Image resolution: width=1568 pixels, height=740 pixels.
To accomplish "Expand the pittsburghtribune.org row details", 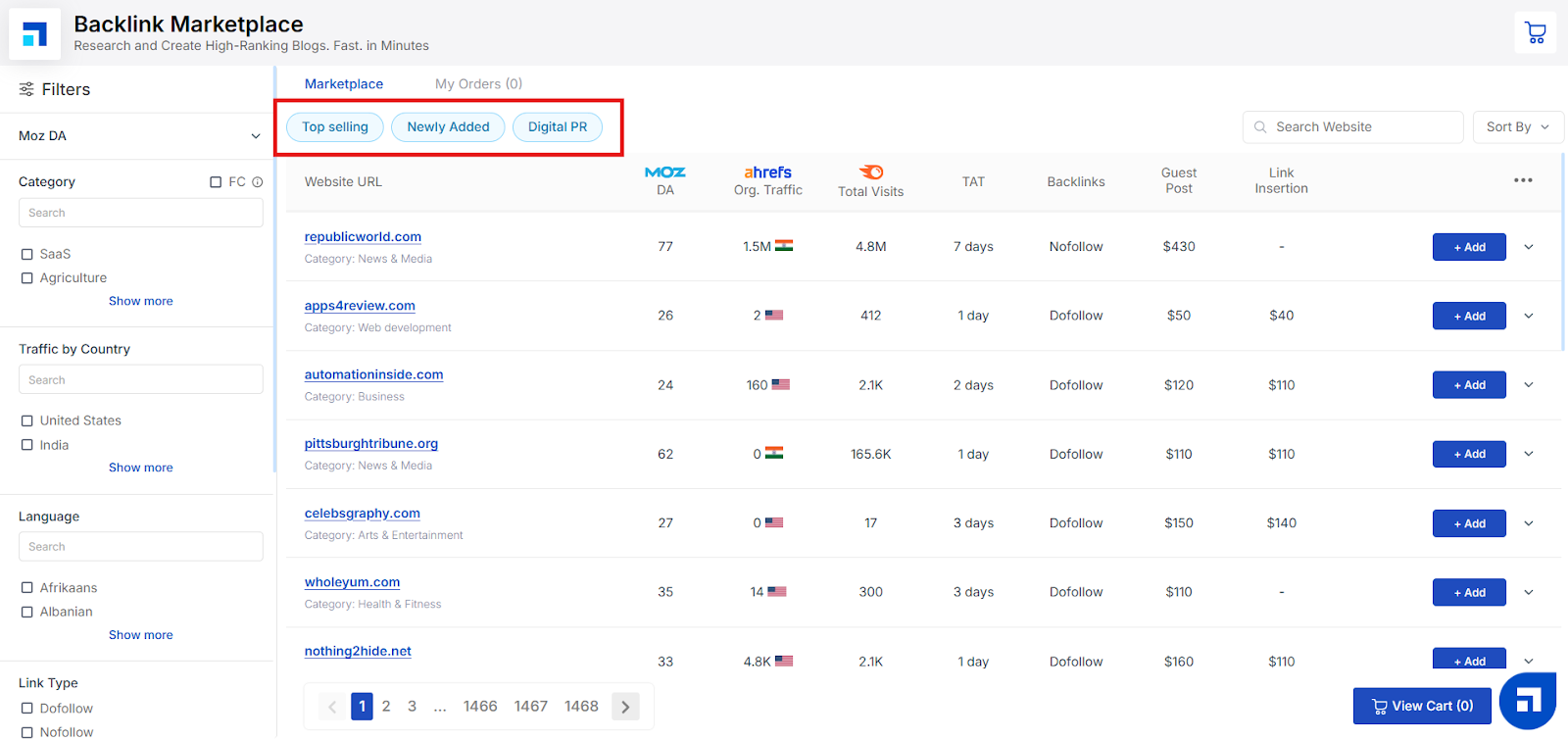I will click(x=1529, y=454).
